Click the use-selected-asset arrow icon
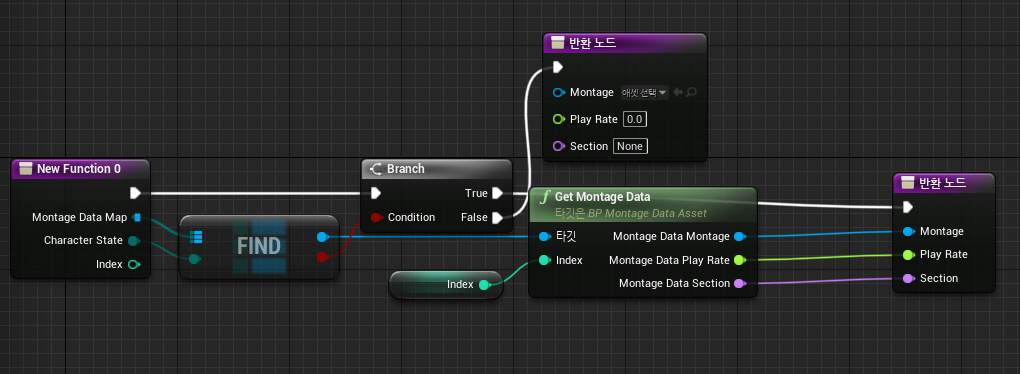 pos(678,92)
